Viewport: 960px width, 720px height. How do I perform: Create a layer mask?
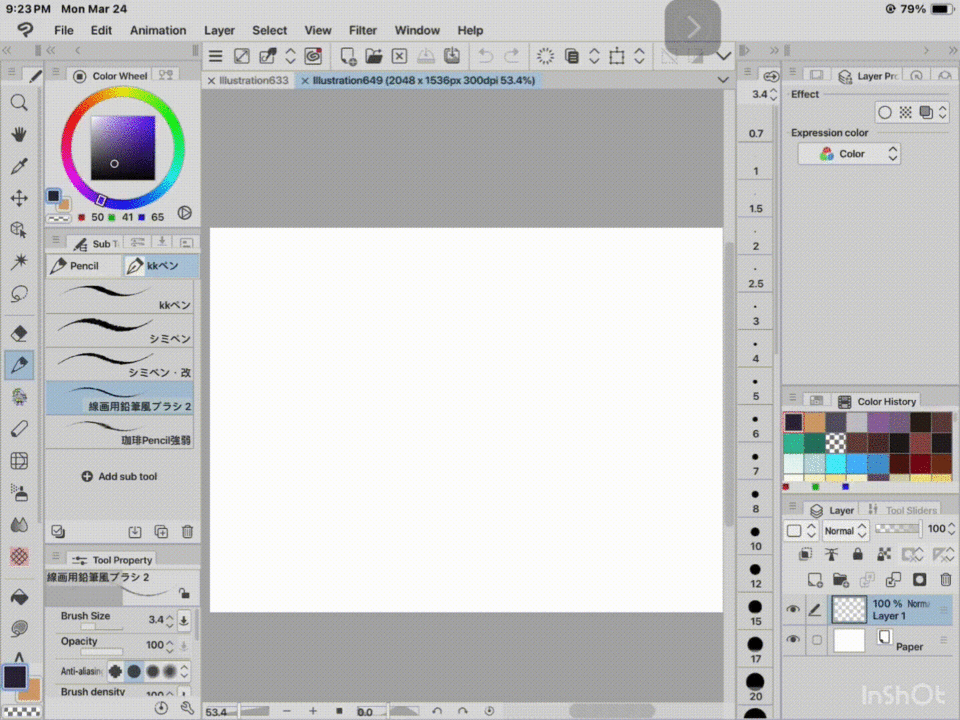pos(919,580)
